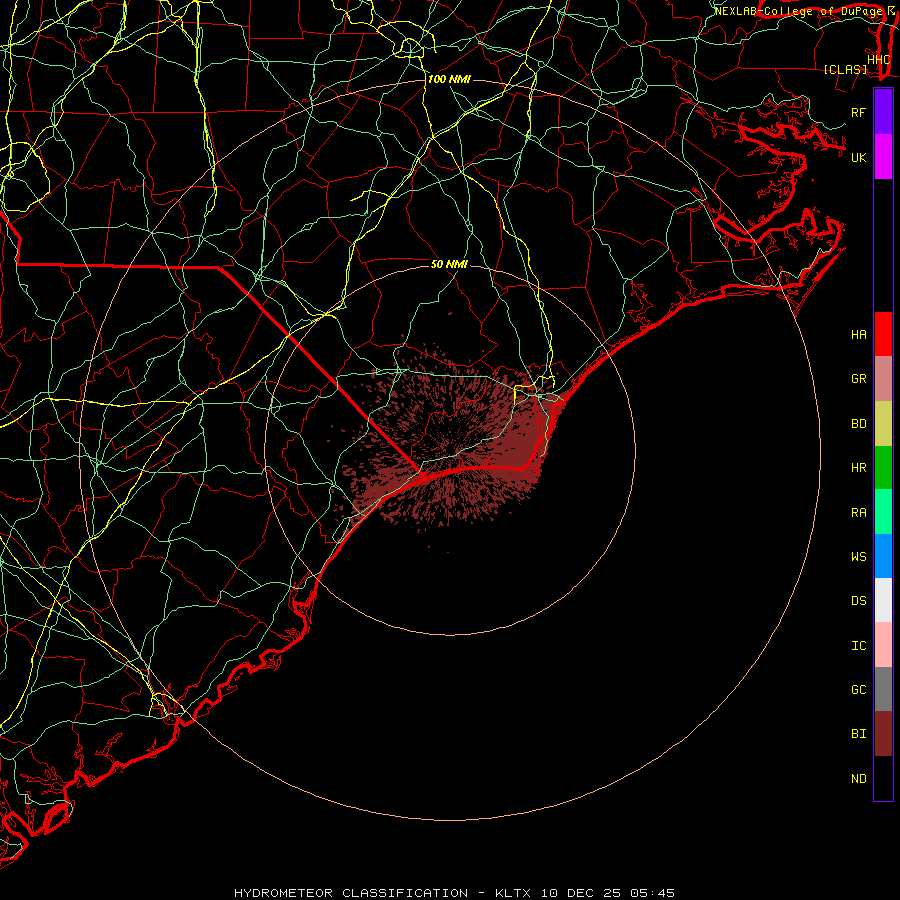
Task: Click the [CLAS] units label
Action: point(845,70)
